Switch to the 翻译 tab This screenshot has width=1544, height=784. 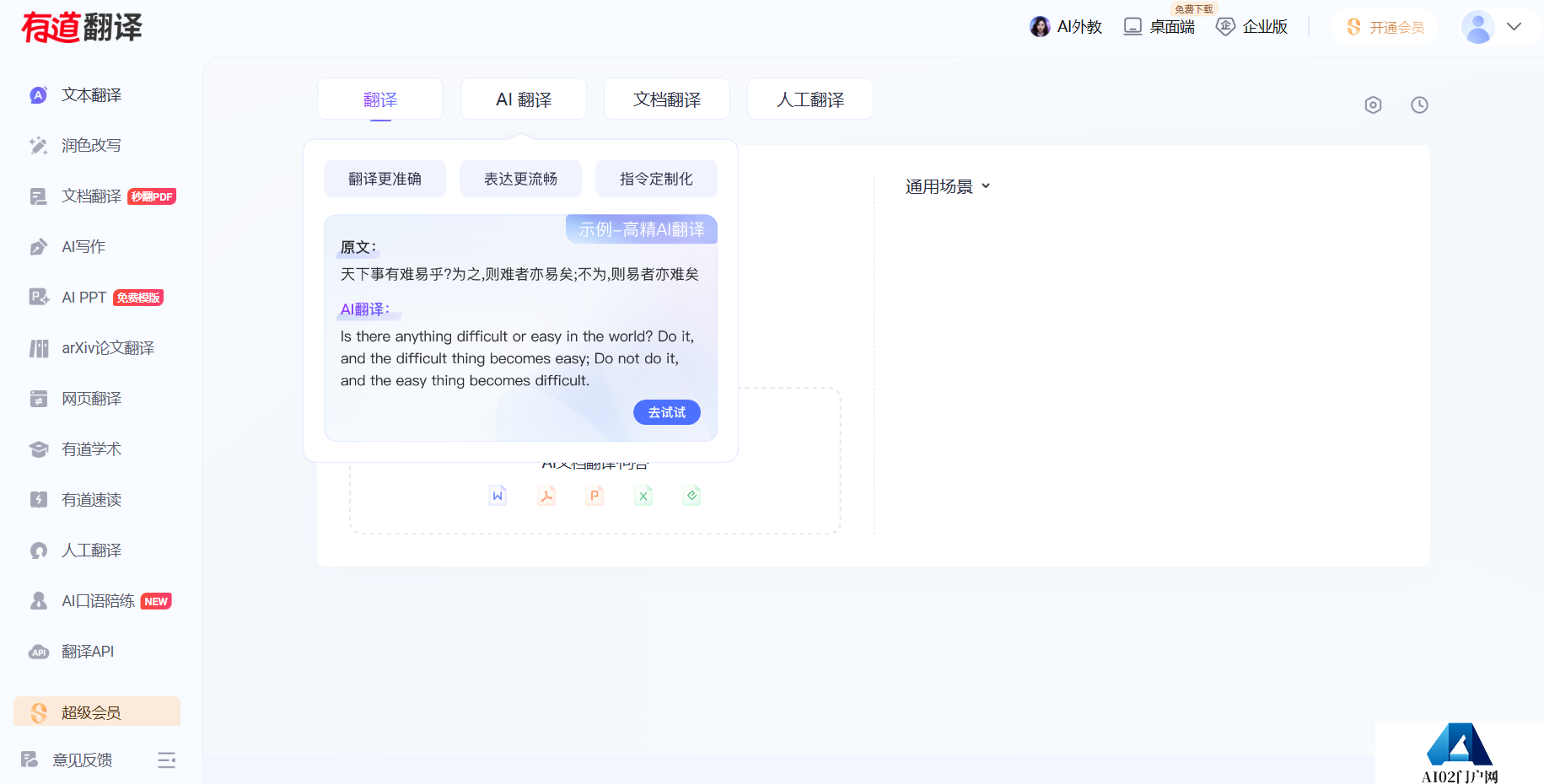[380, 99]
